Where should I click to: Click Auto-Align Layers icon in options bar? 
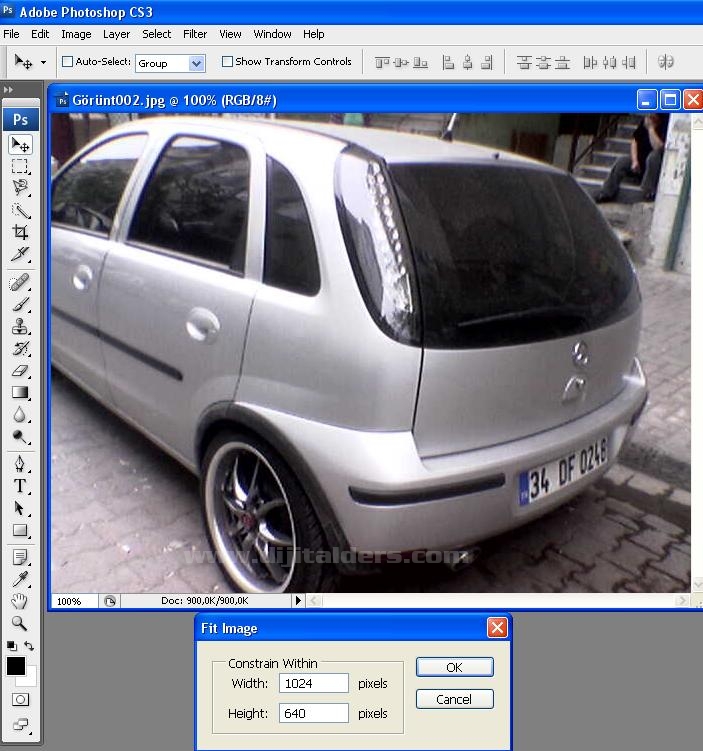[666, 62]
